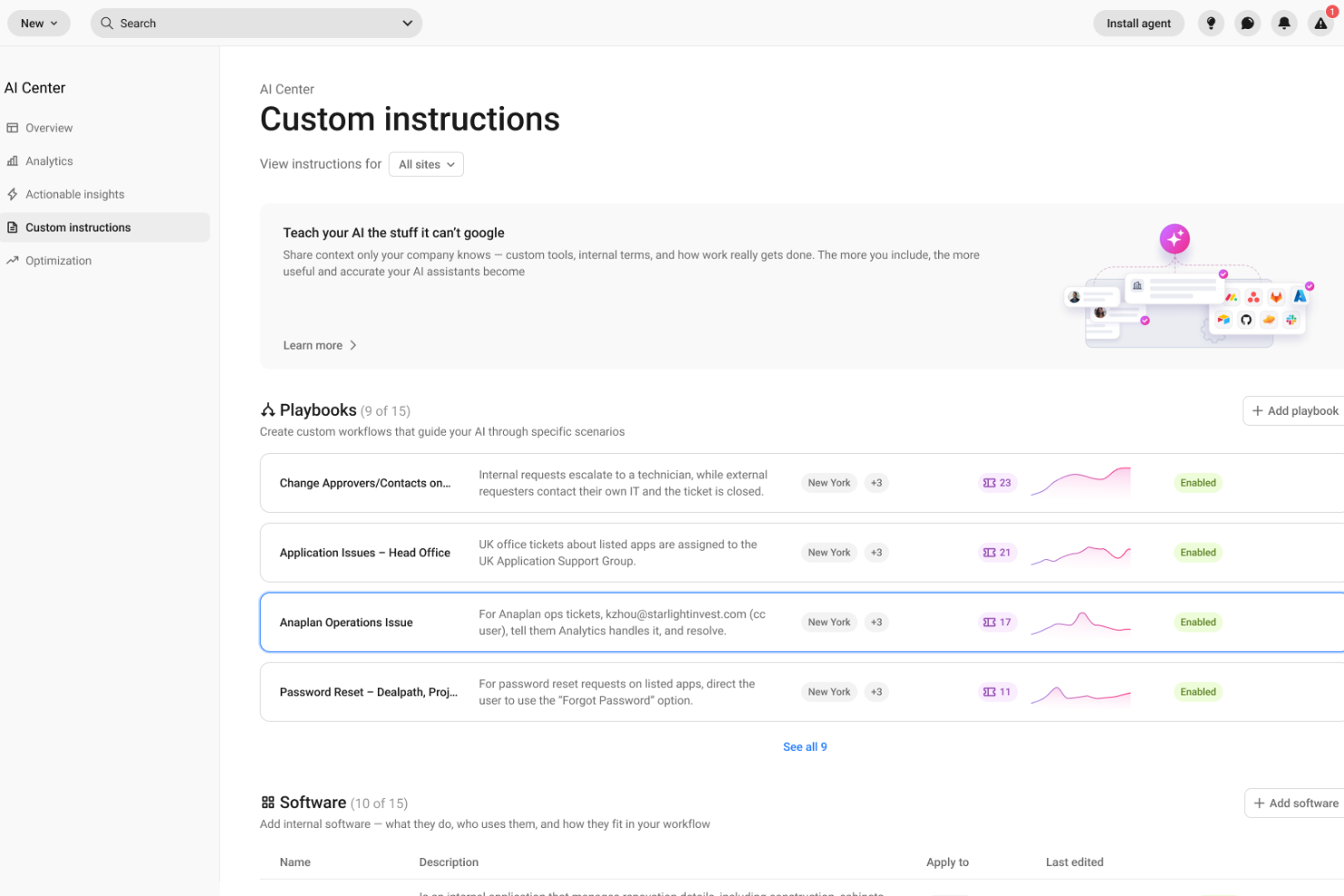Image resolution: width=1344 pixels, height=896 pixels.
Task: Select the Analytics icon in the sidebar
Action: pyautogui.click(x=13, y=161)
